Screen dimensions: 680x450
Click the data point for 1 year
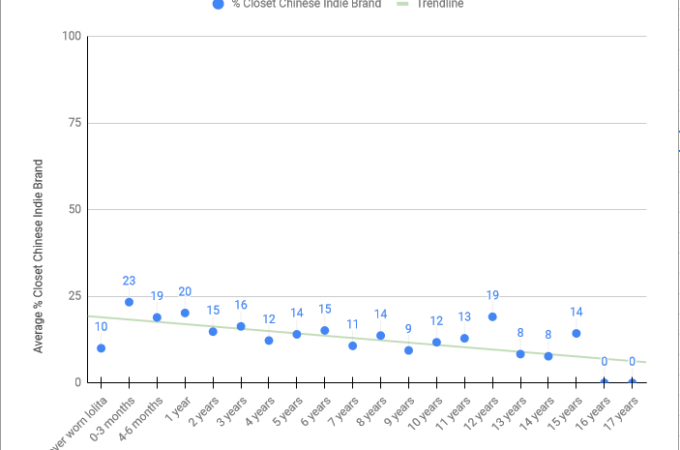(185, 313)
